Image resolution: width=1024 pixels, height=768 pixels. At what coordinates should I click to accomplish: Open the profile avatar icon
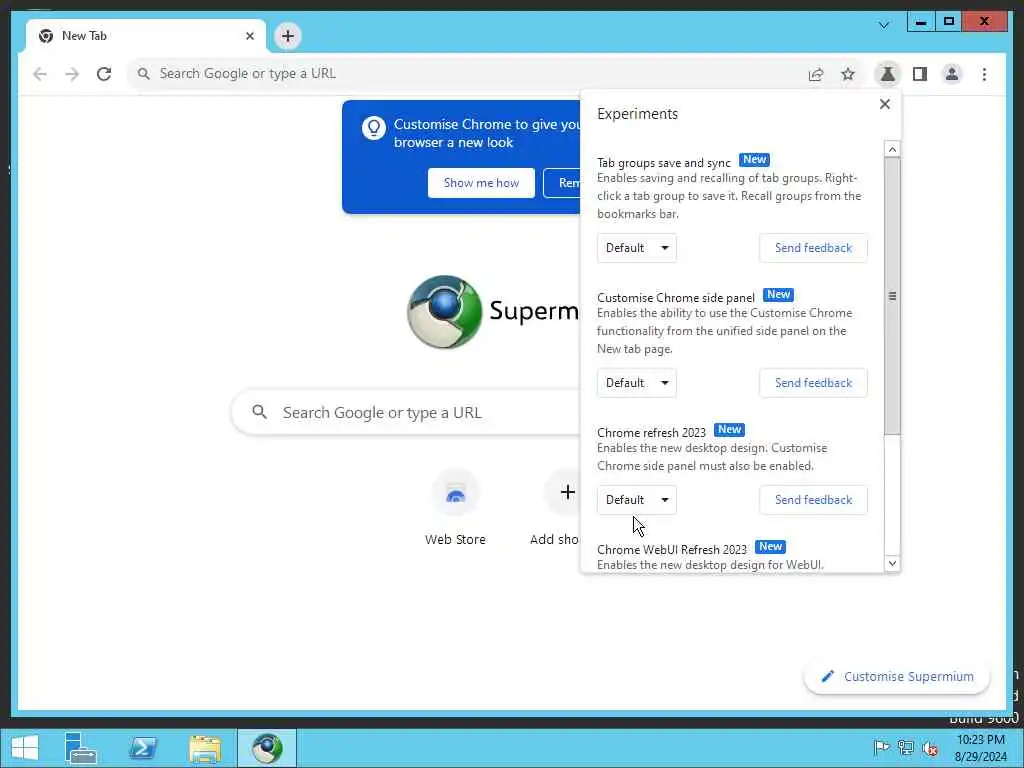(952, 74)
